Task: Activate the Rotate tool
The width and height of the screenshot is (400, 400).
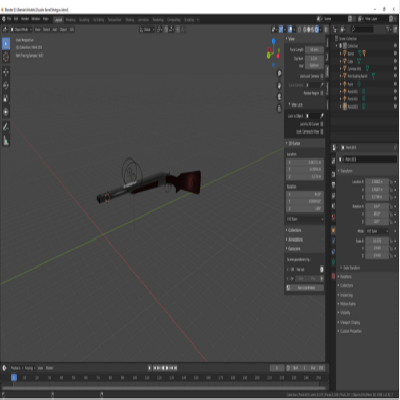Action: (x=6, y=85)
